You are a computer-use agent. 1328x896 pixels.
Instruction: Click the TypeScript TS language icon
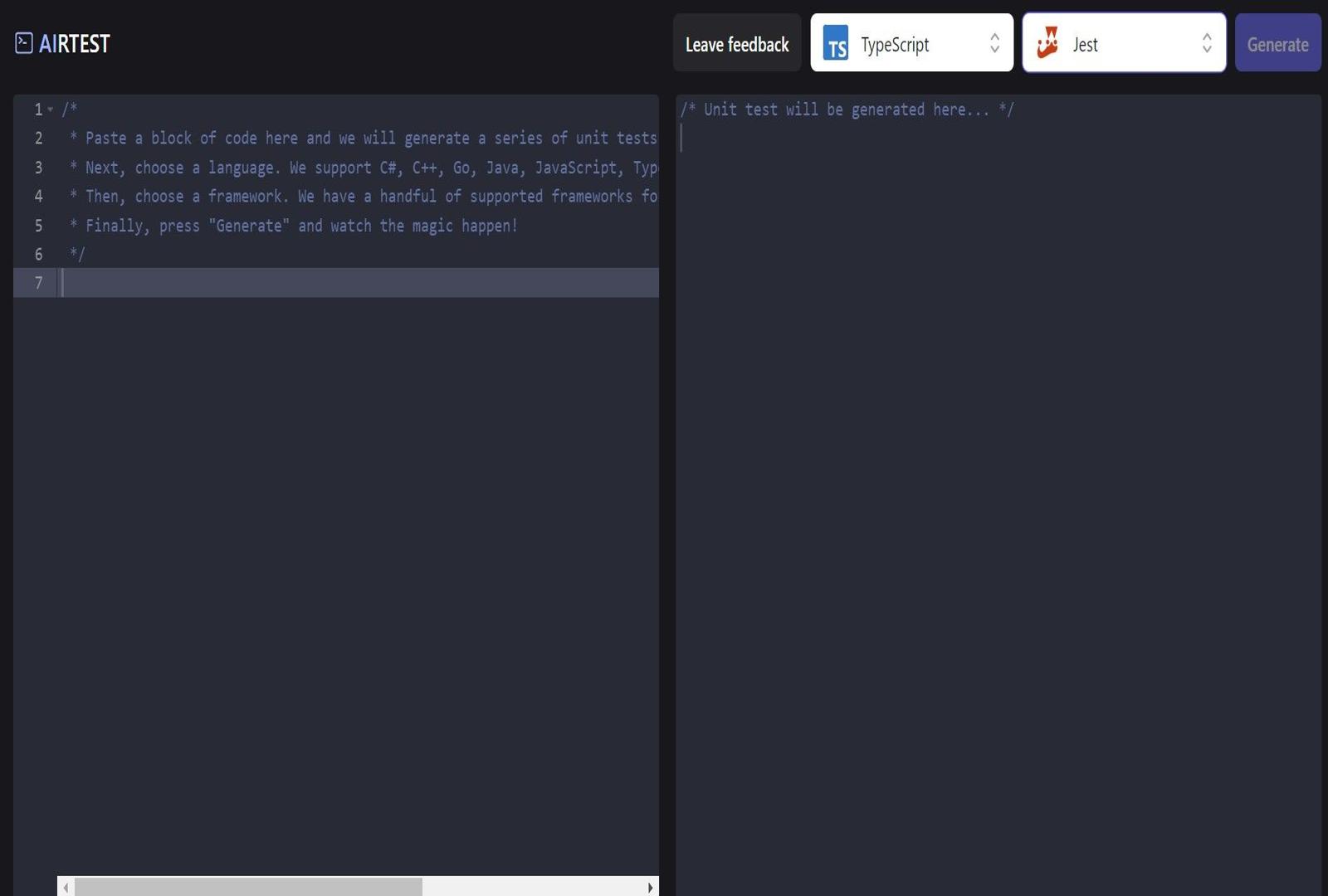pos(836,44)
